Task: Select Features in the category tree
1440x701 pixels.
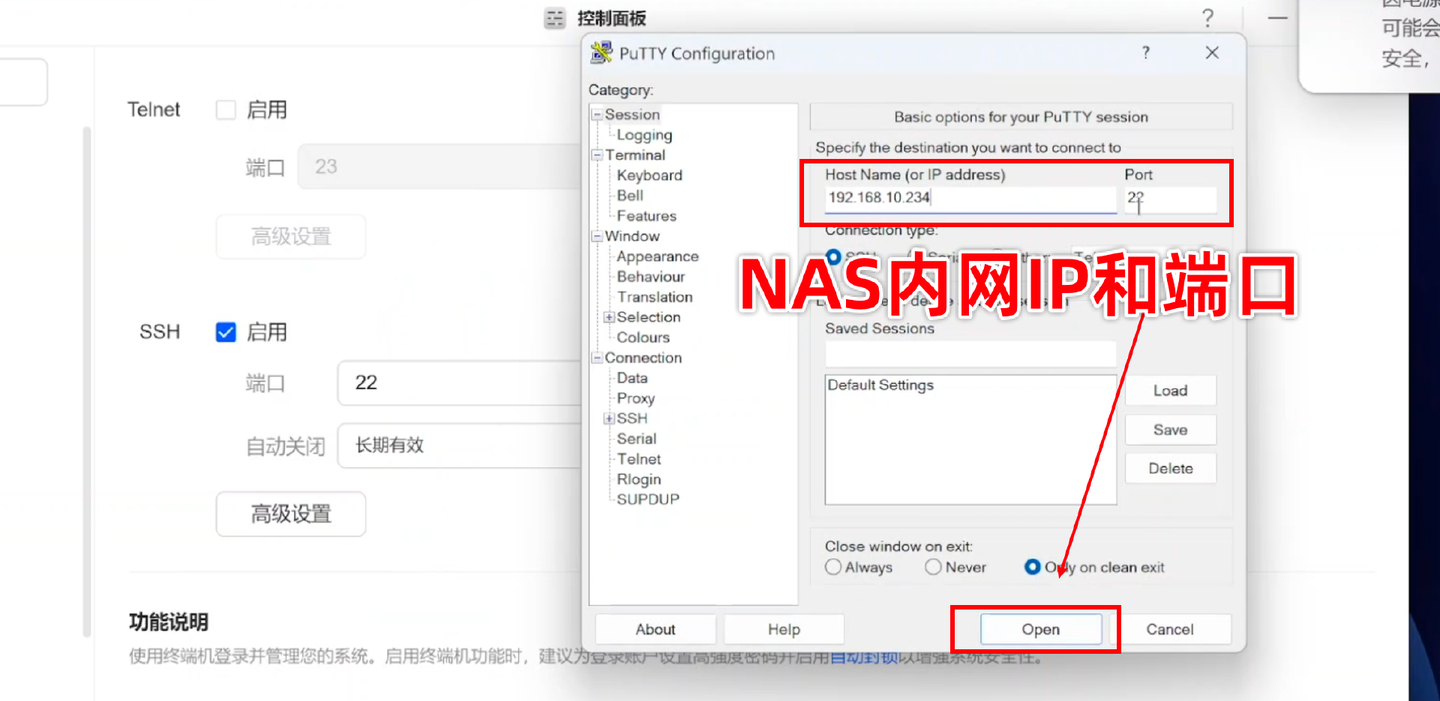Action: tap(646, 216)
